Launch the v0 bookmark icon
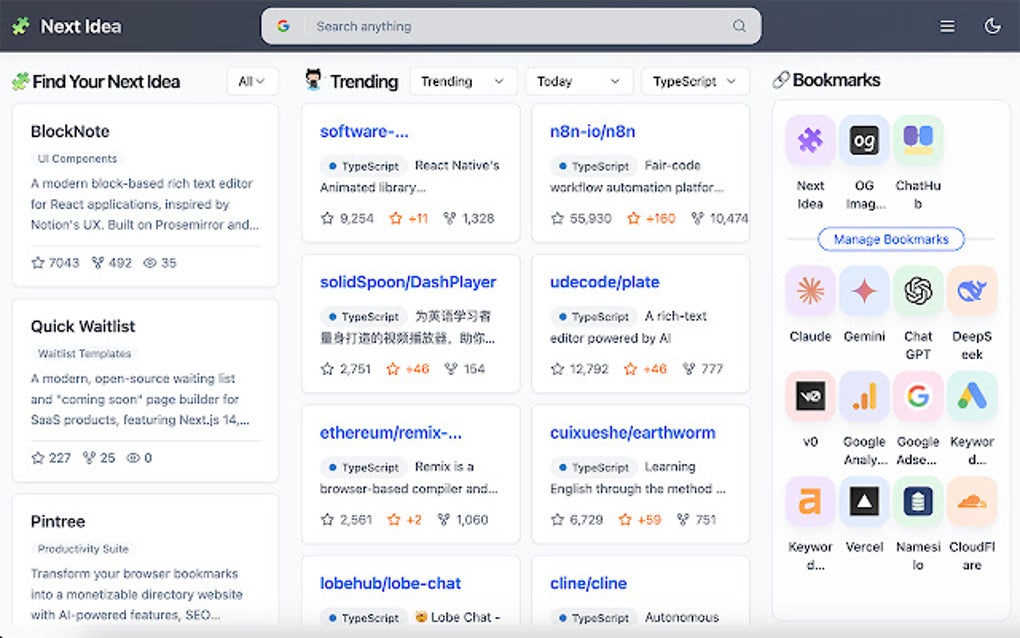 click(809, 397)
